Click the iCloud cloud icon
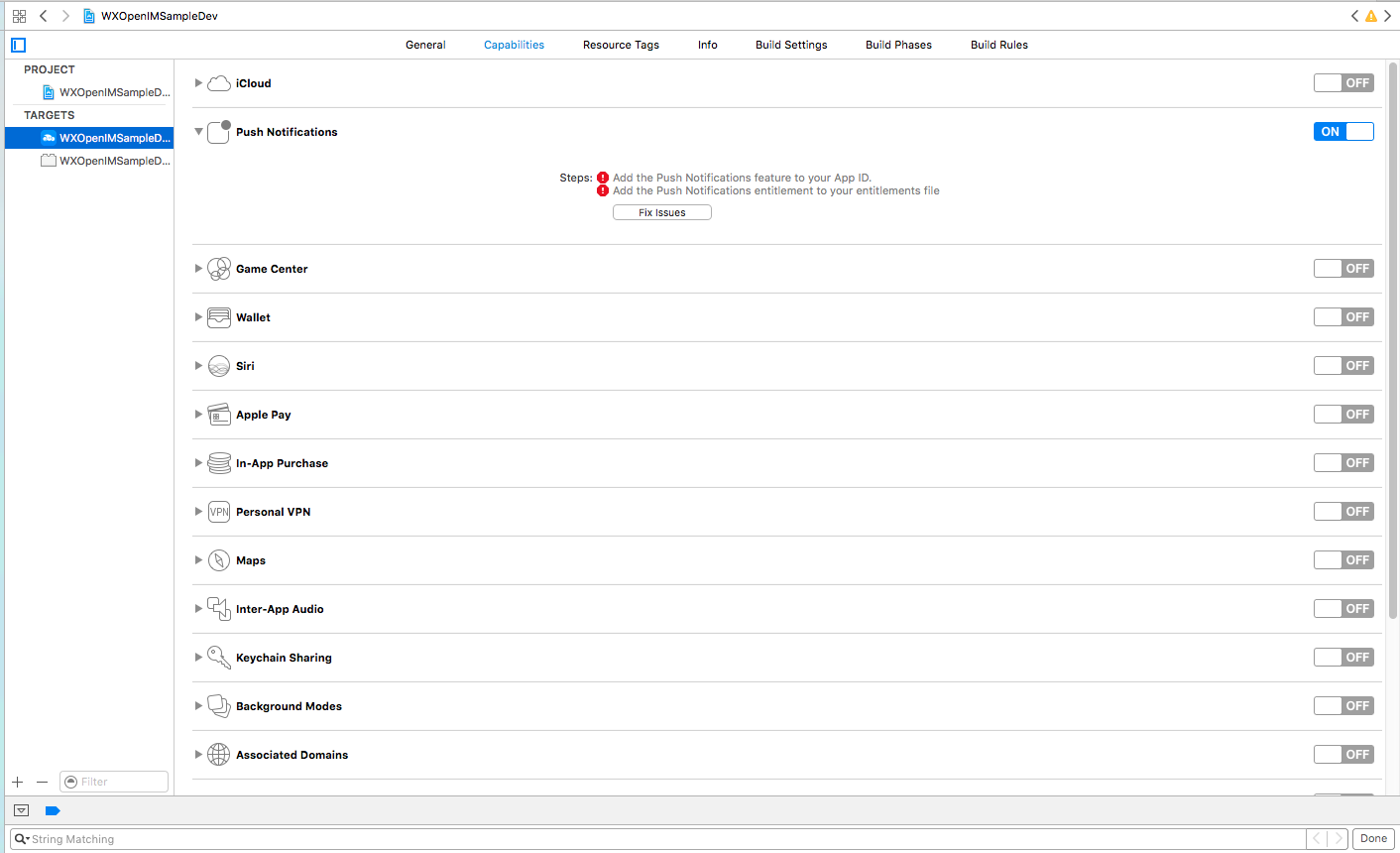The width and height of the screenshot is (1400, 853). tap(219, 83)
